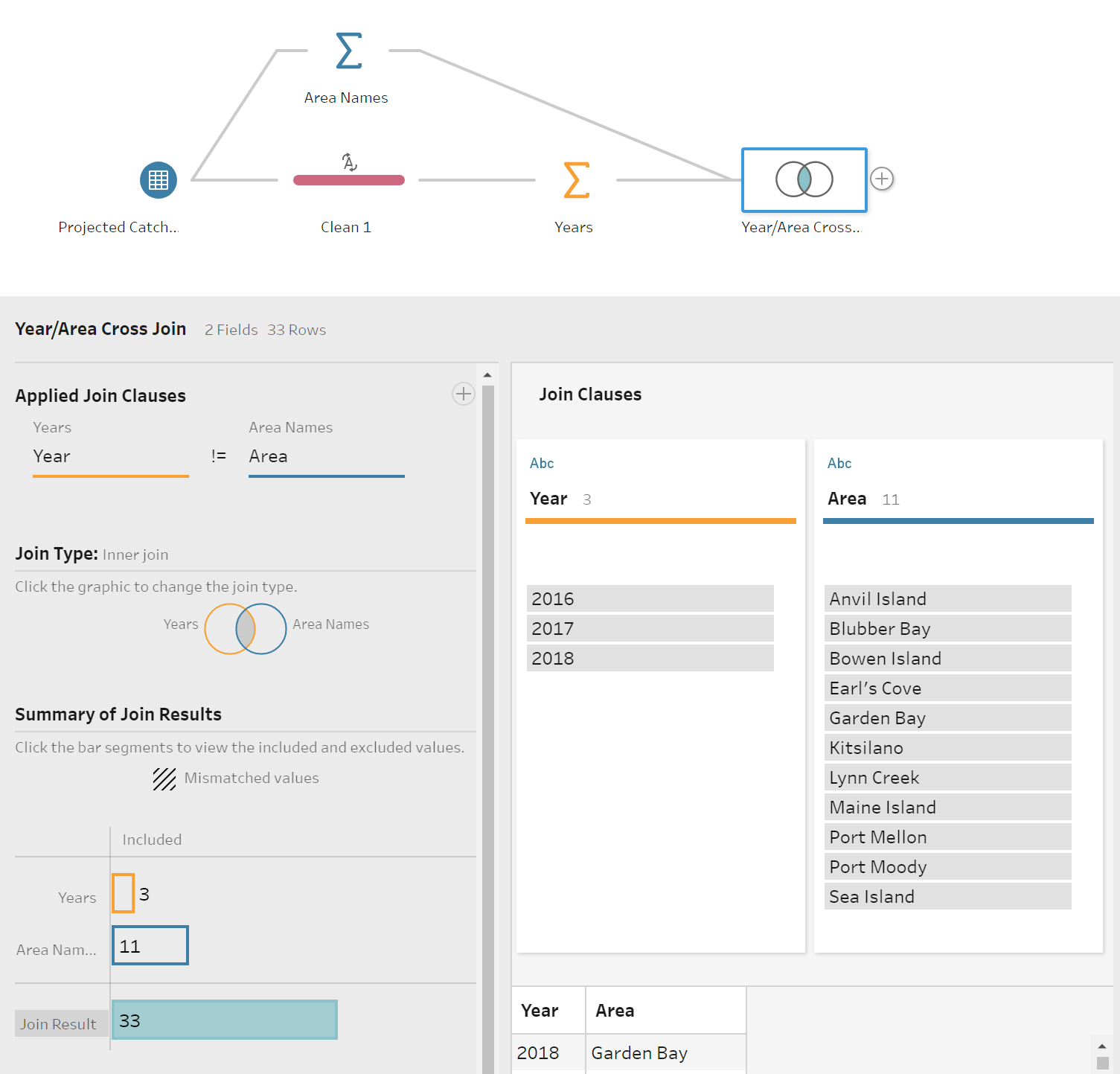Select the Clean 1 step bar

[349, 180]
